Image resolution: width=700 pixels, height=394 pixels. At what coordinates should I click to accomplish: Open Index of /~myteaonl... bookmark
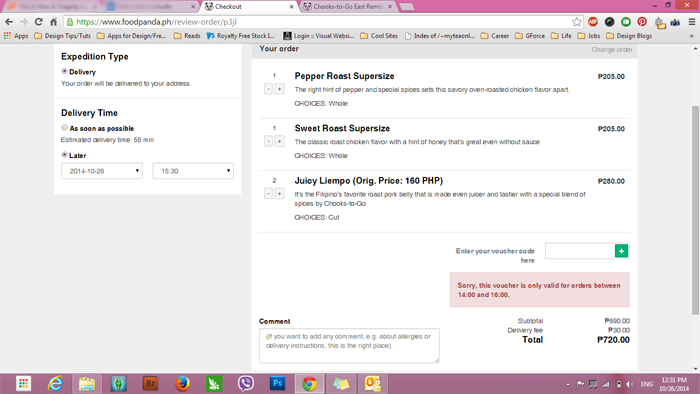440,36
